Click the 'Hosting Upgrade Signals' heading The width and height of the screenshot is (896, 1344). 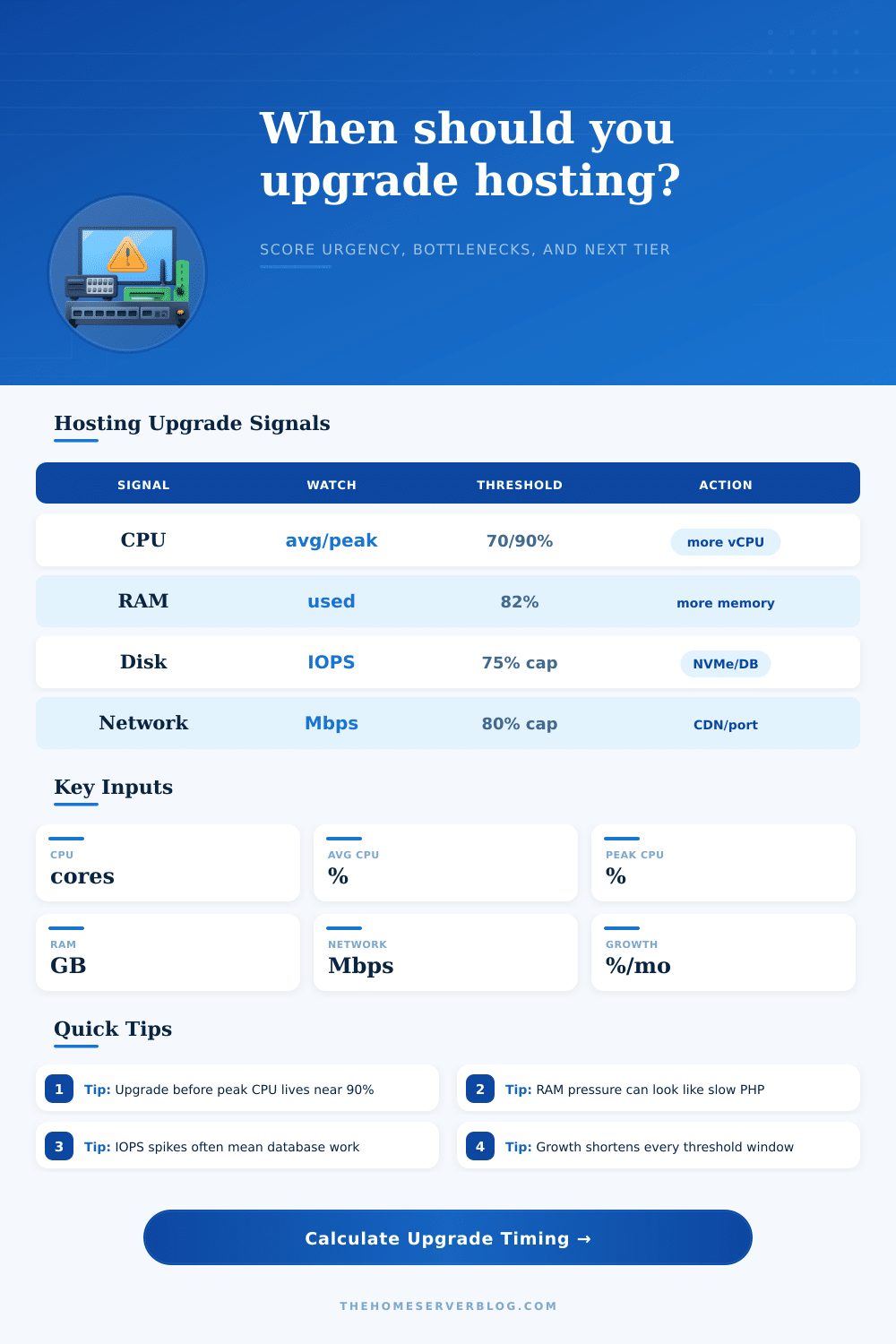tap(192, 423)
